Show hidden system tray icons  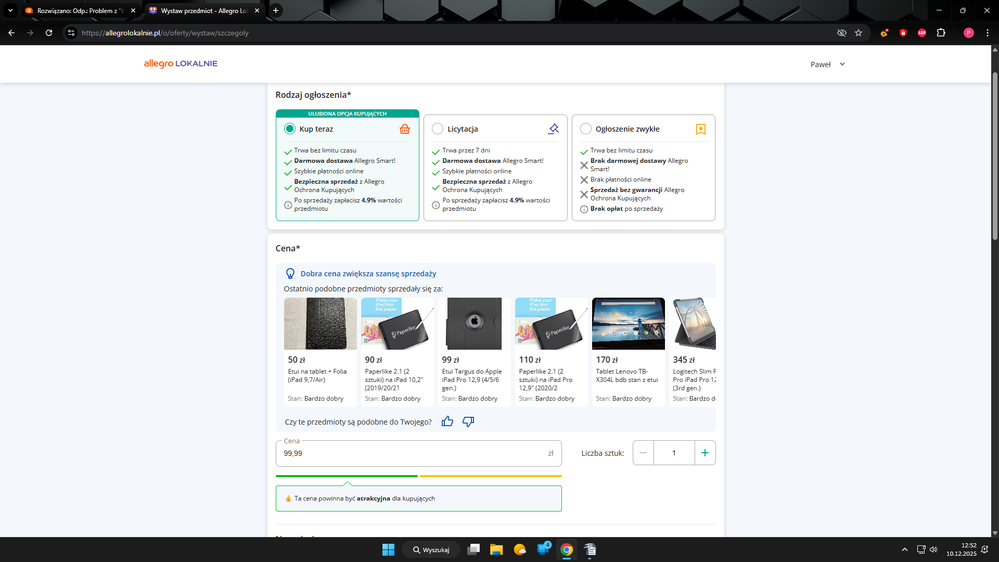906,549
